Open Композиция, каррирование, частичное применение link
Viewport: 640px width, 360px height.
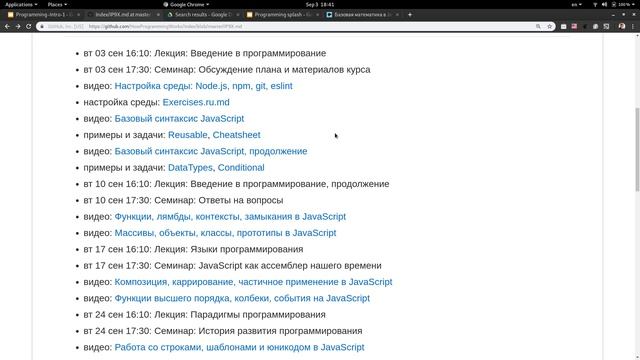tap(253, 282)
